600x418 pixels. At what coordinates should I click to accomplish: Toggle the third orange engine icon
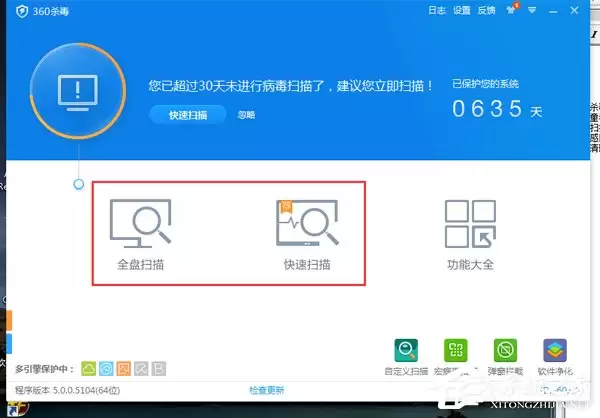point(123,369)
